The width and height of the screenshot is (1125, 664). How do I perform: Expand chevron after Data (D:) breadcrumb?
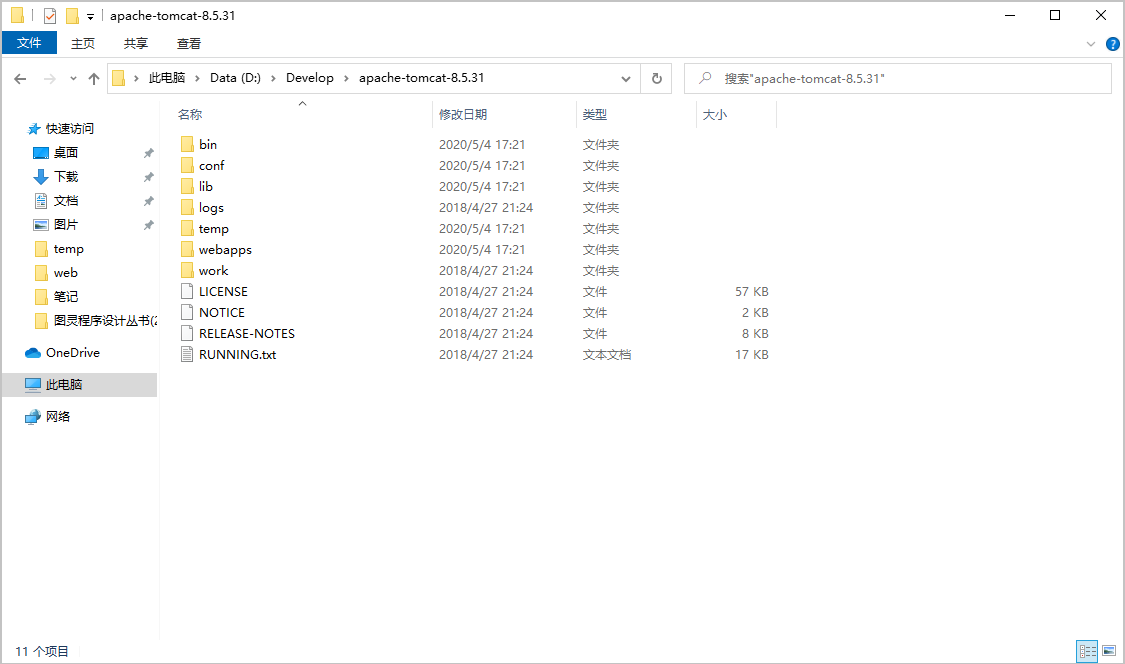click(x=273, y=78)
